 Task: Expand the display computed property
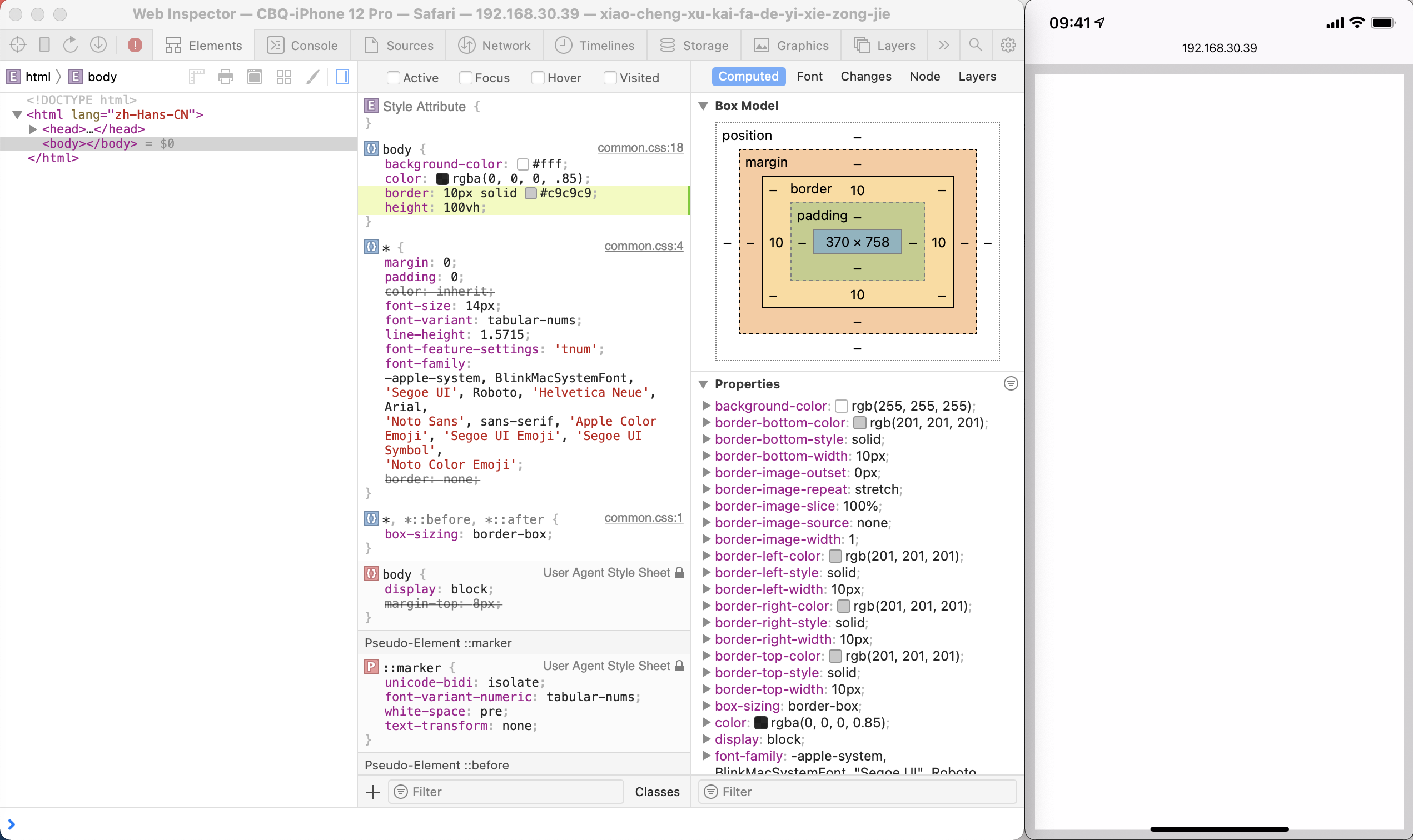tap(706, 739)
